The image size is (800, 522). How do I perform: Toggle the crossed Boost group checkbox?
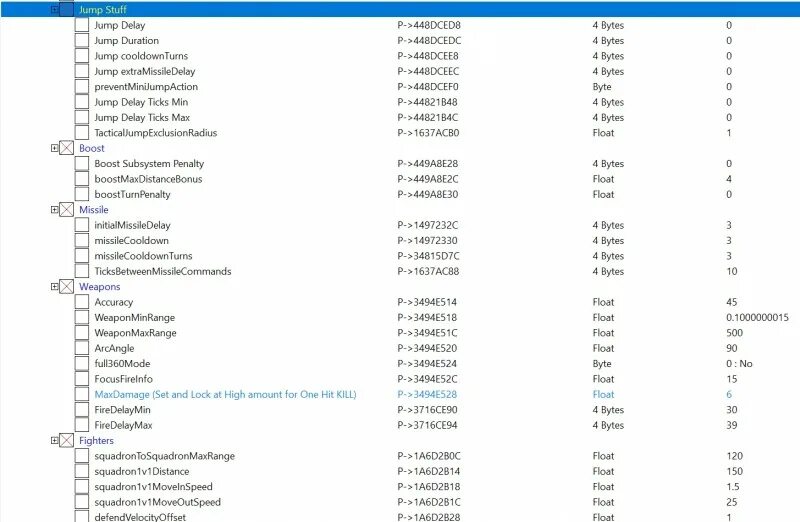click(66, 148)
